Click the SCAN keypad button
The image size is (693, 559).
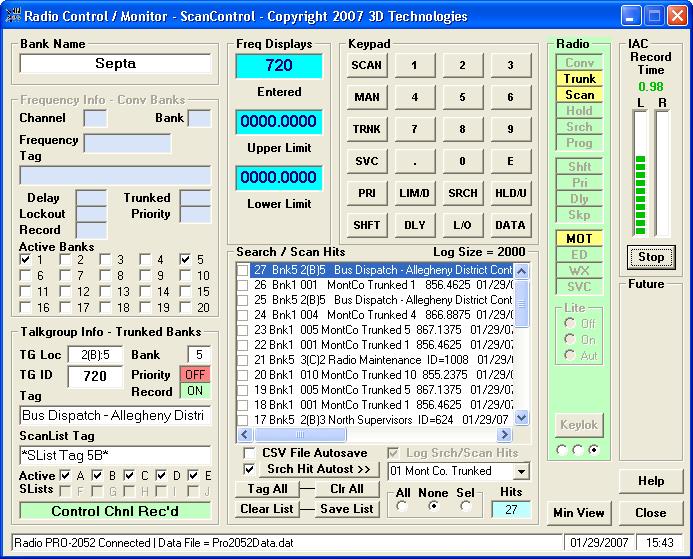click(367, 65)
